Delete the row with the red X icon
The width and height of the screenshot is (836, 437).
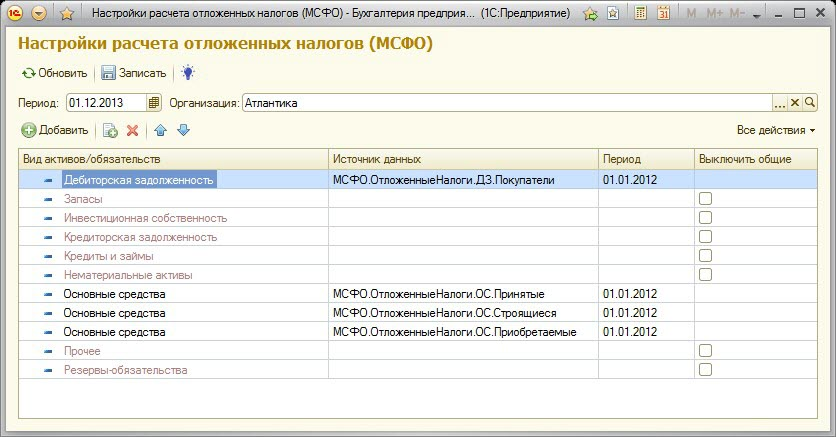[132, 131]
